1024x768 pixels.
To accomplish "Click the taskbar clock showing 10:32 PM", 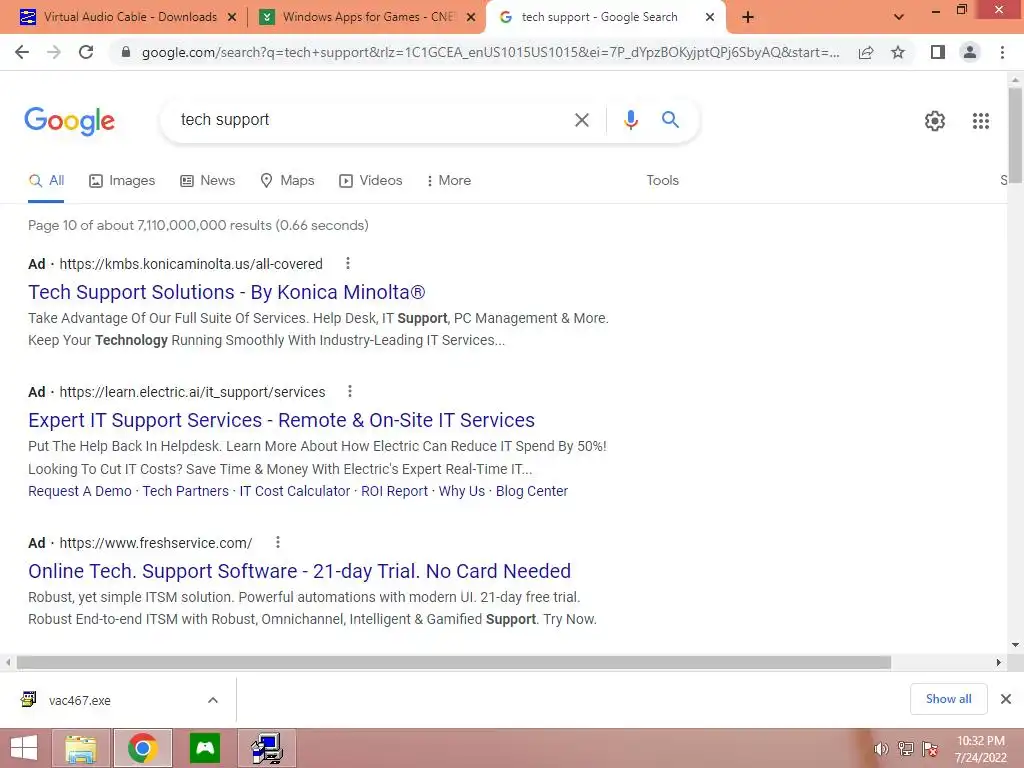I will [x=980, y=749].
